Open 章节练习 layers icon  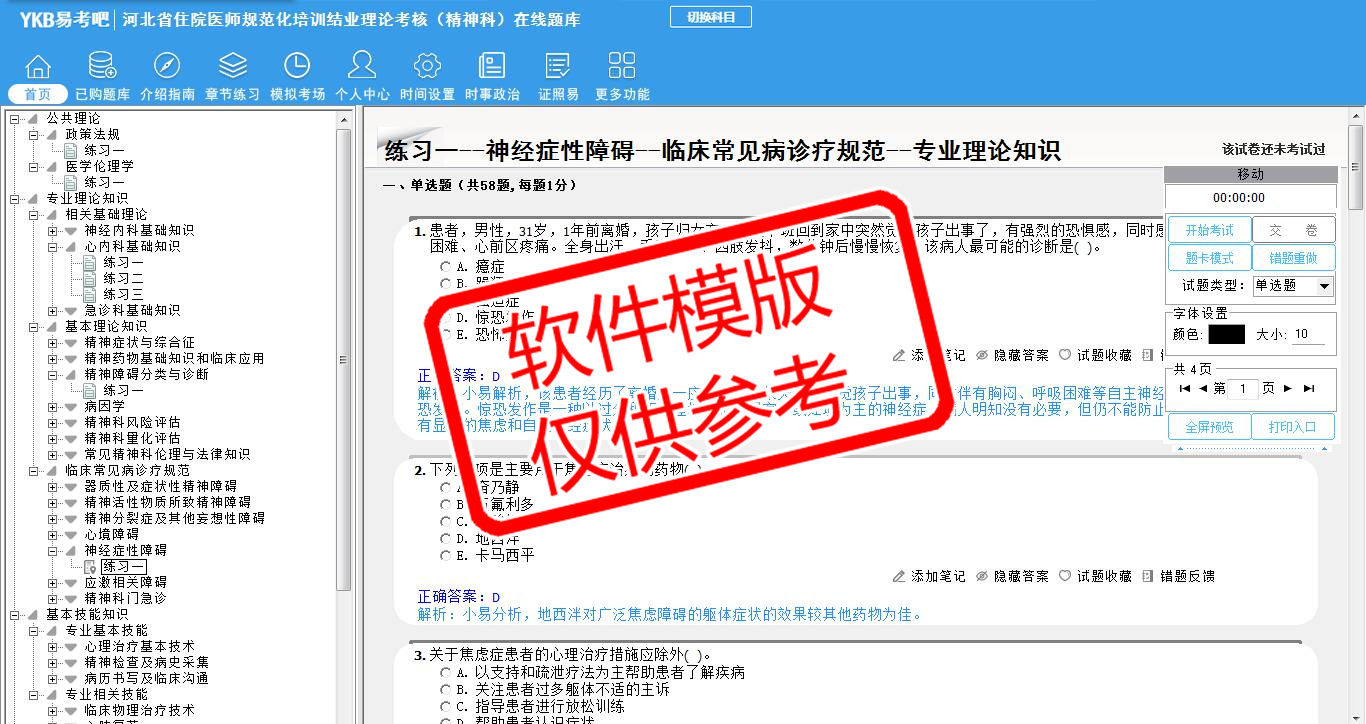(232, 67)
